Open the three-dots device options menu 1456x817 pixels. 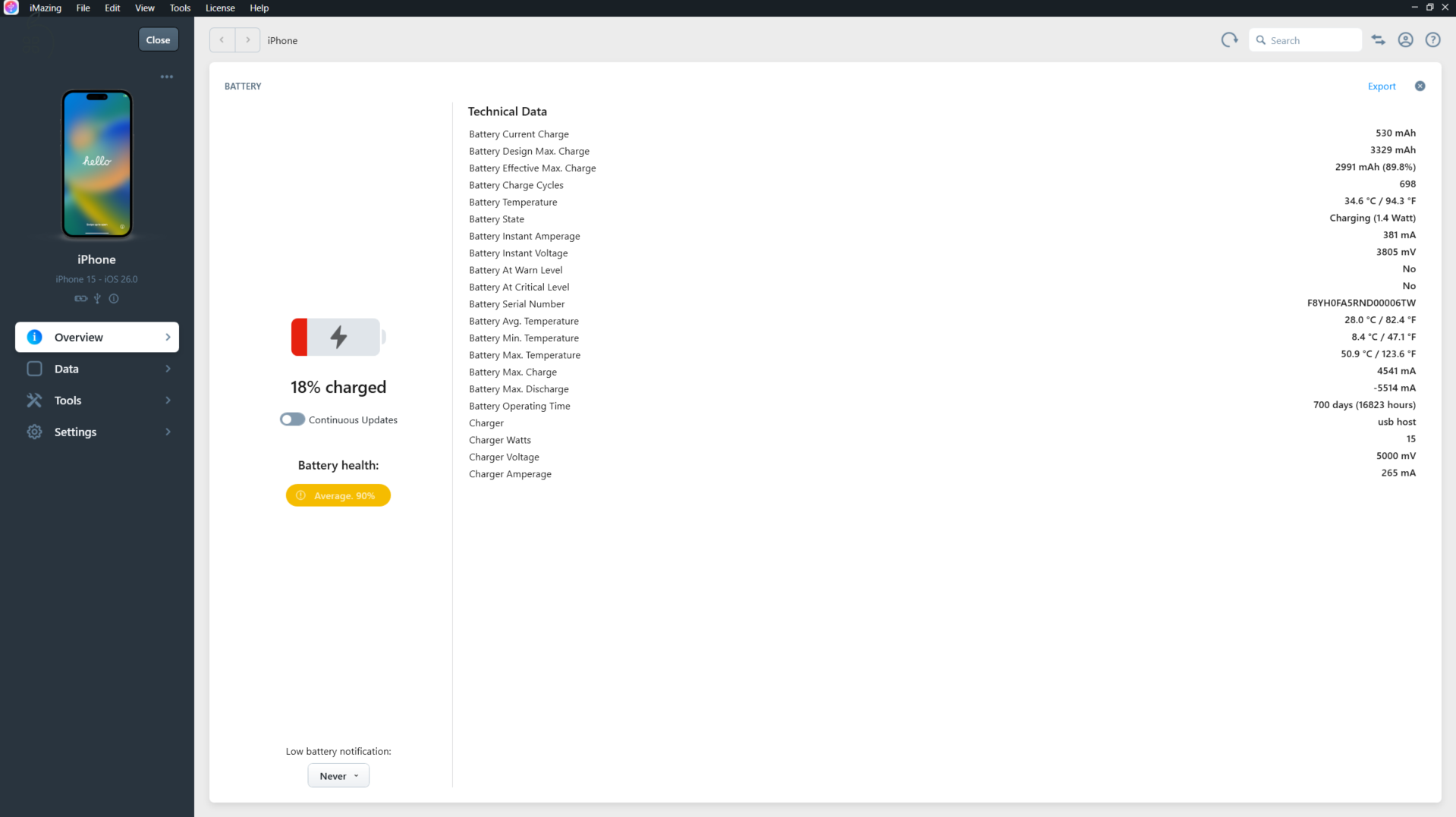167,77
